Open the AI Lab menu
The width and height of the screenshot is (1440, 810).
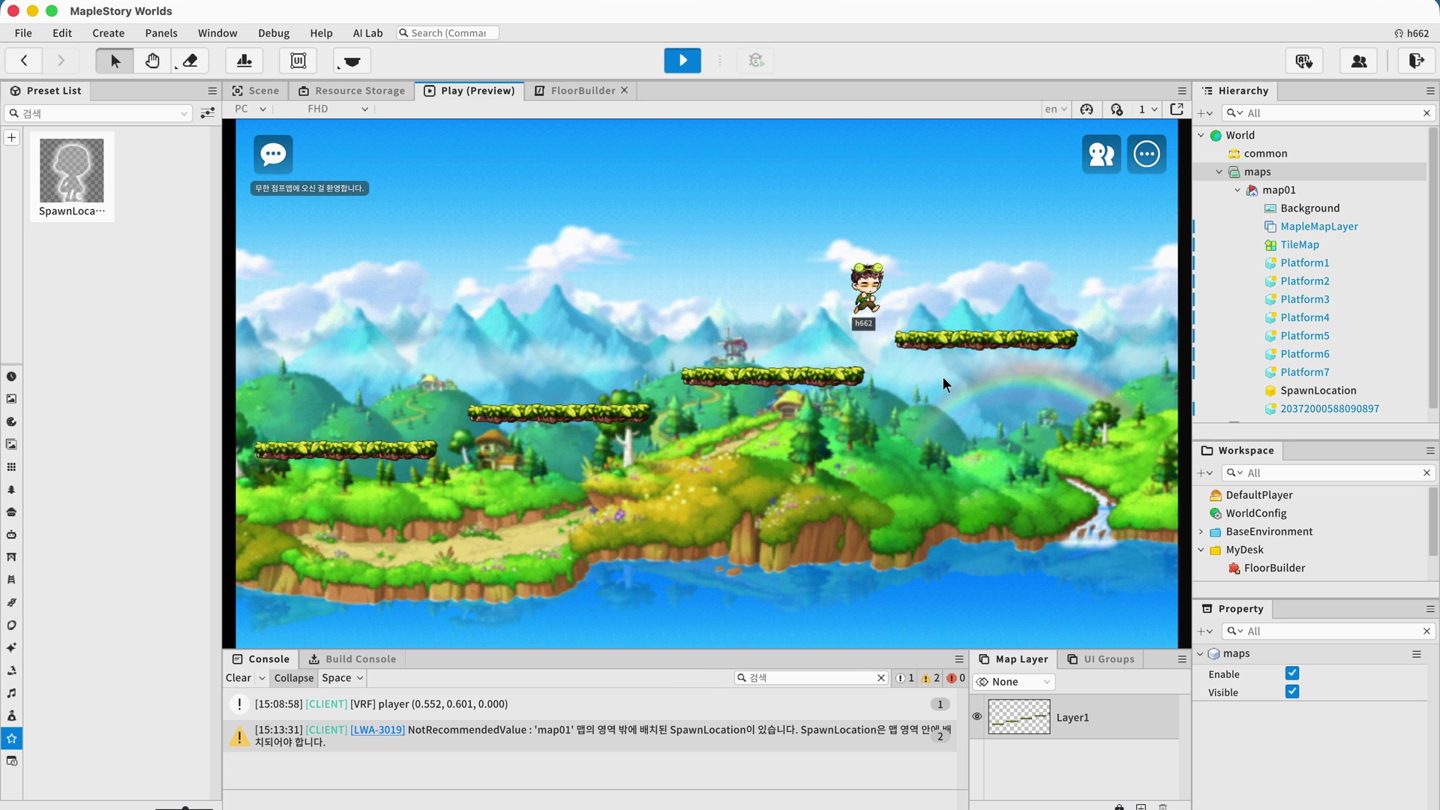[367, 33]
